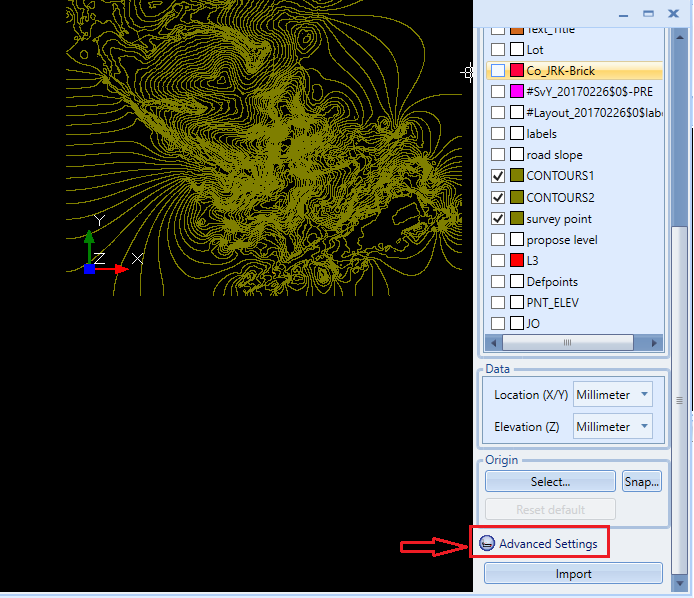Check the Defpoints layer checkbox
Viewport: 694px width, 598px height.
[498, 281]
